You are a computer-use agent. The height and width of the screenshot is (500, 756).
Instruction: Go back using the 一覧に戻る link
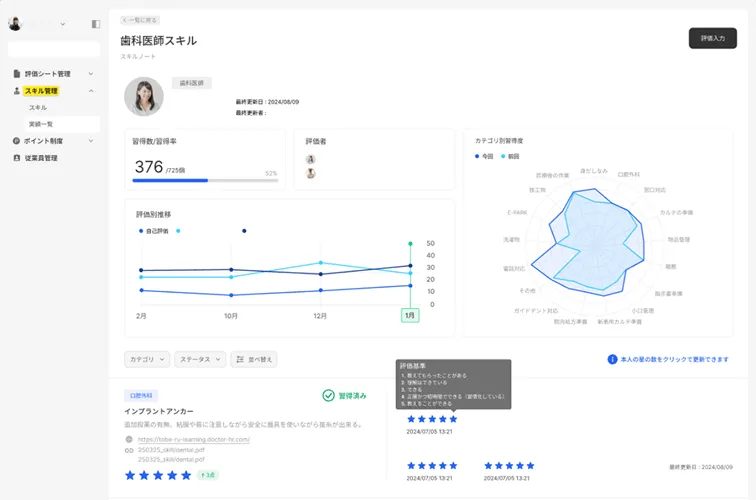click(x=140, y=20)
